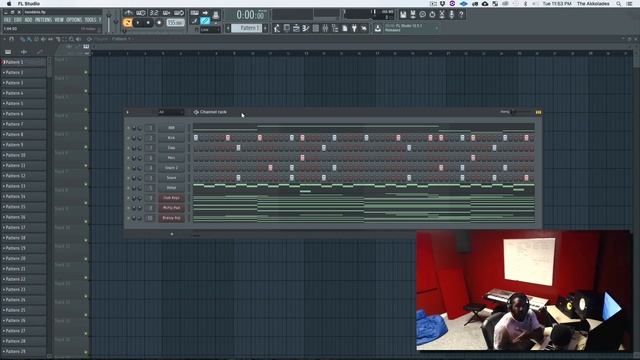
Task: Click the highlighted blue link icon
Action: (205, 21)
